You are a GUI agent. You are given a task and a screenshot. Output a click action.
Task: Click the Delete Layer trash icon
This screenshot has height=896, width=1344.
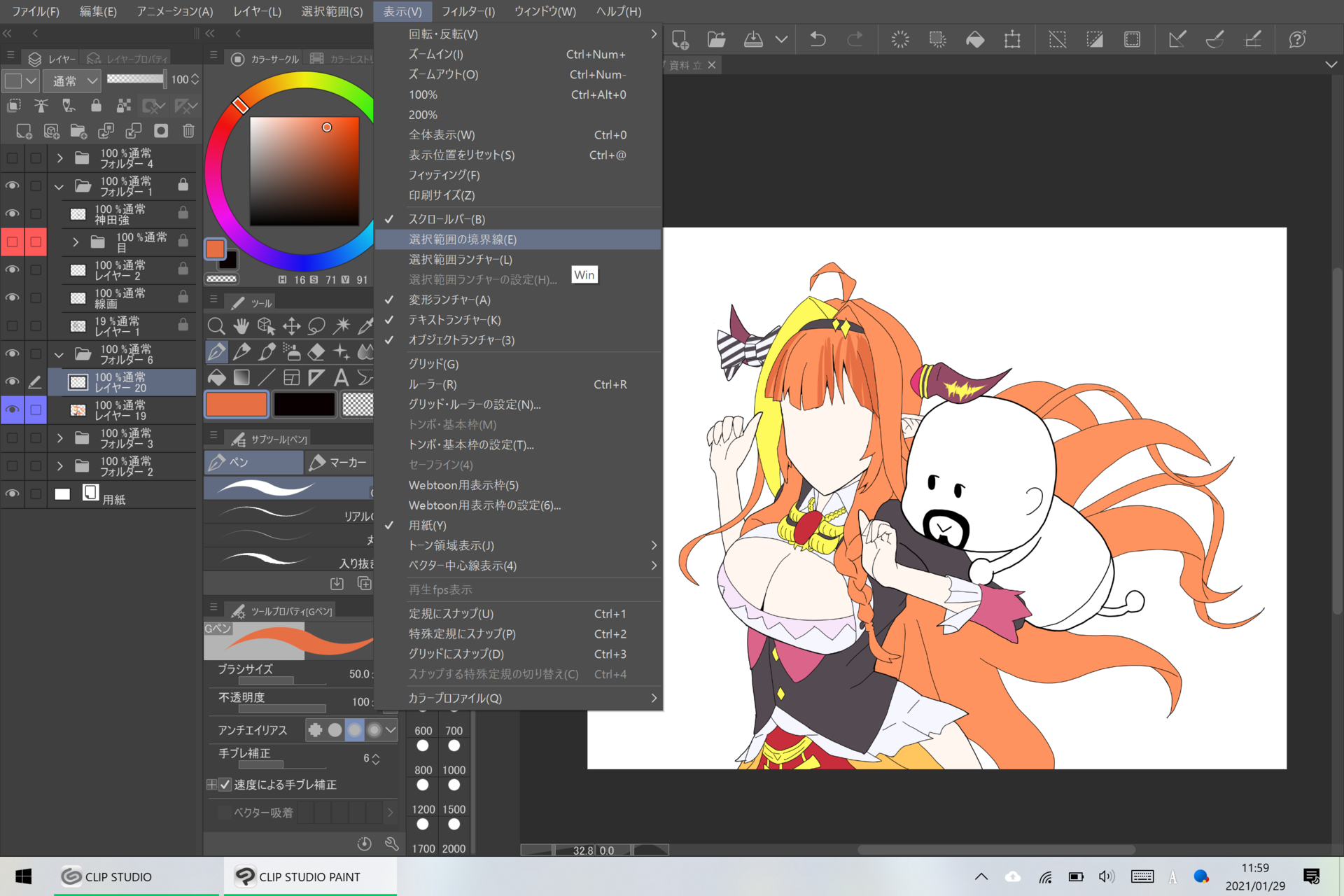188,131
